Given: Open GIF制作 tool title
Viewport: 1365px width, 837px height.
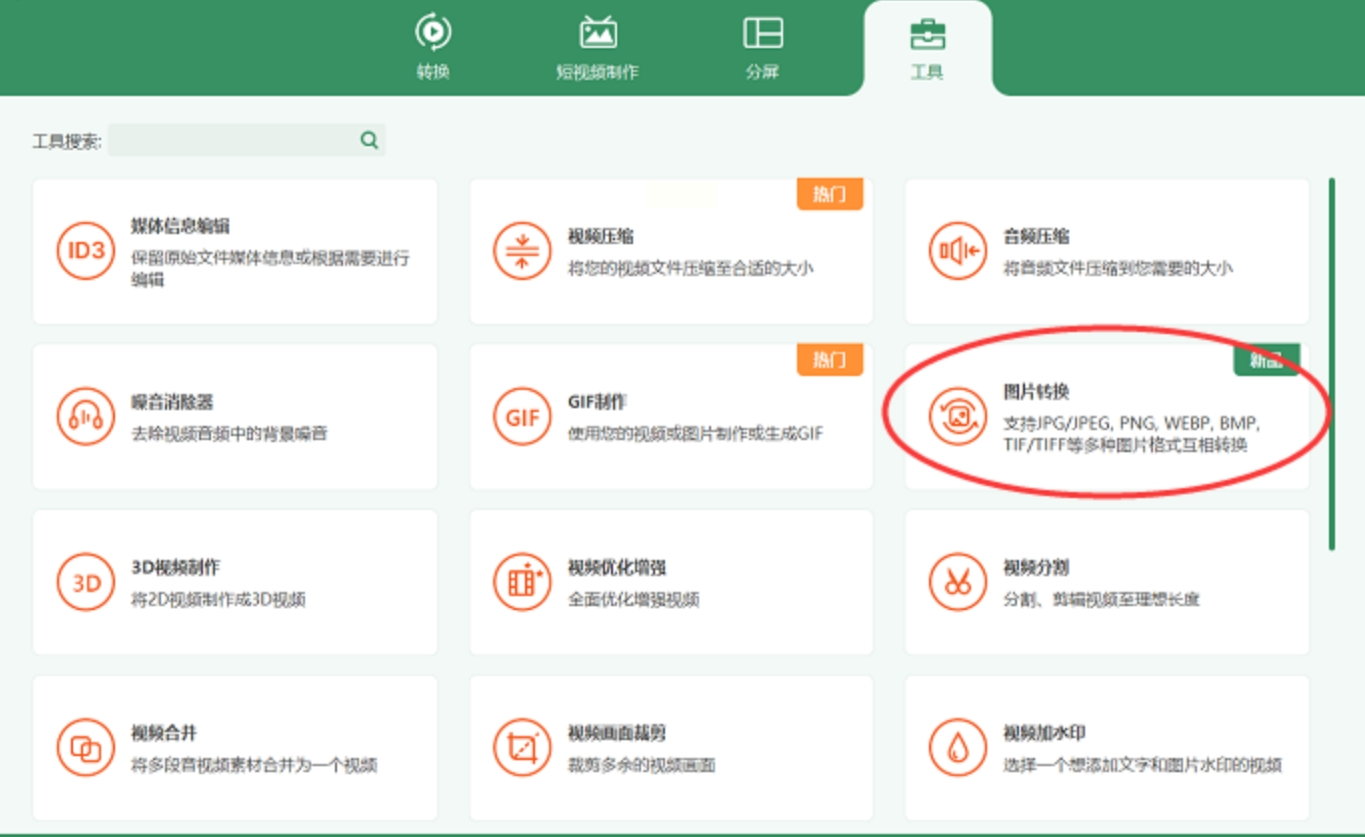Looking at the screenshot, I should (x=597, y=402).
